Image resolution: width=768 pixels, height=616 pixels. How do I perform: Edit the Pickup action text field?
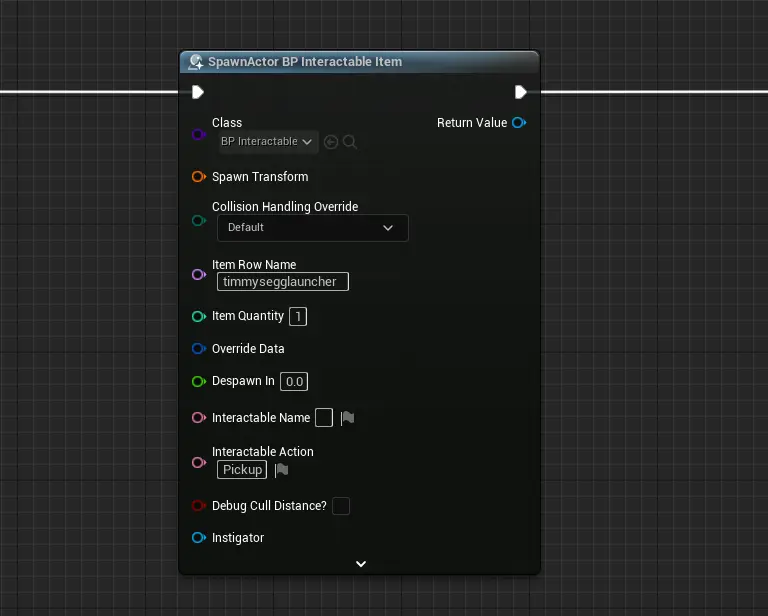(x=242, y=470)
